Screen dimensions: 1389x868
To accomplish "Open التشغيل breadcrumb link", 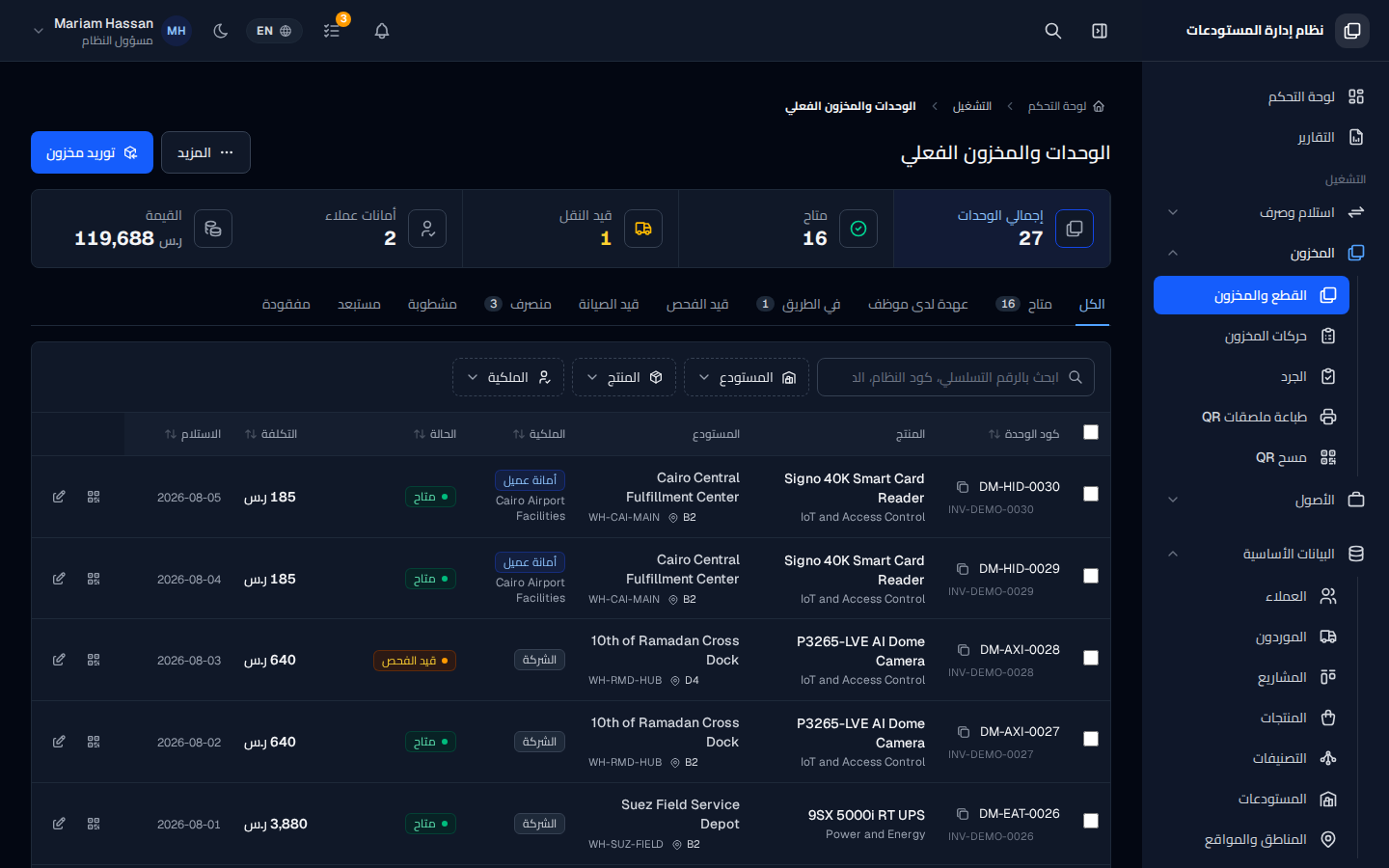I will 972,106.
